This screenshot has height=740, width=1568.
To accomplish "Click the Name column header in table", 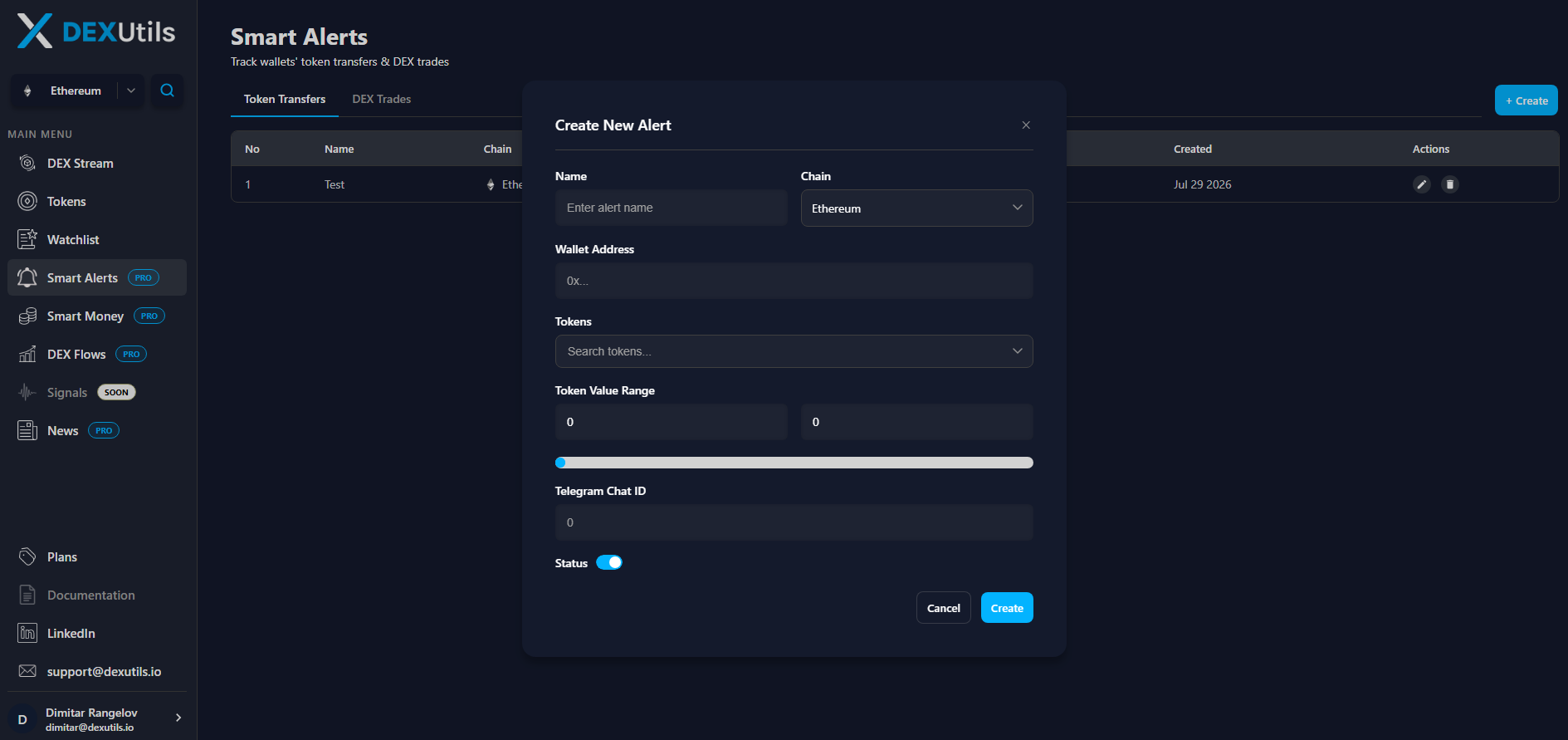I will coord(339,149).
